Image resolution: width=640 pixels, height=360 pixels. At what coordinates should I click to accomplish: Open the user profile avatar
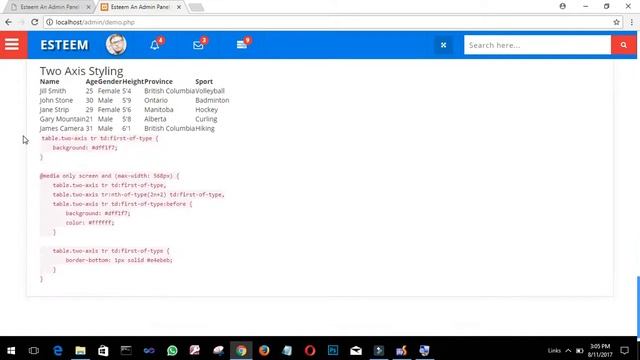[x=116, y=44]
